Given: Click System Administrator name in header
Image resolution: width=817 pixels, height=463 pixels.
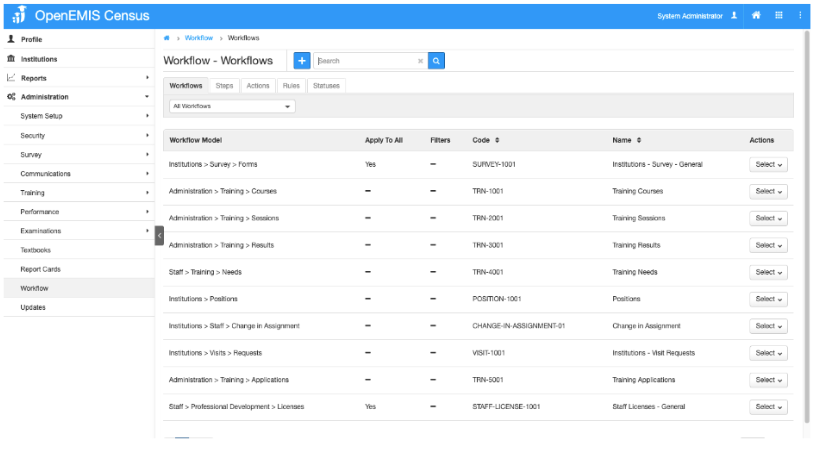Looking at the screenshot, I should pos(690,16).
